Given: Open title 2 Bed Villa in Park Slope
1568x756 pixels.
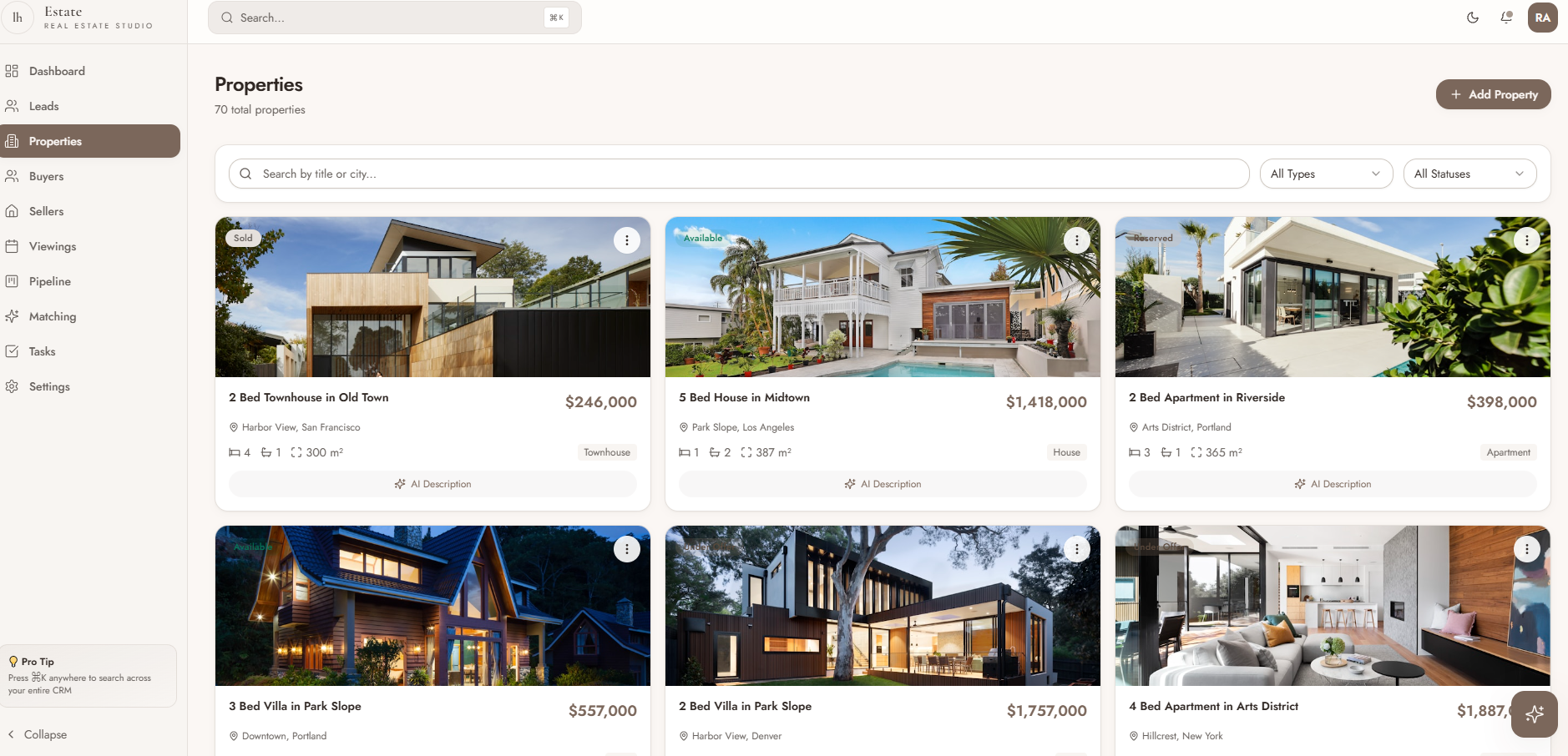Looking at the screenshot, I should click(x=745, y=706).
